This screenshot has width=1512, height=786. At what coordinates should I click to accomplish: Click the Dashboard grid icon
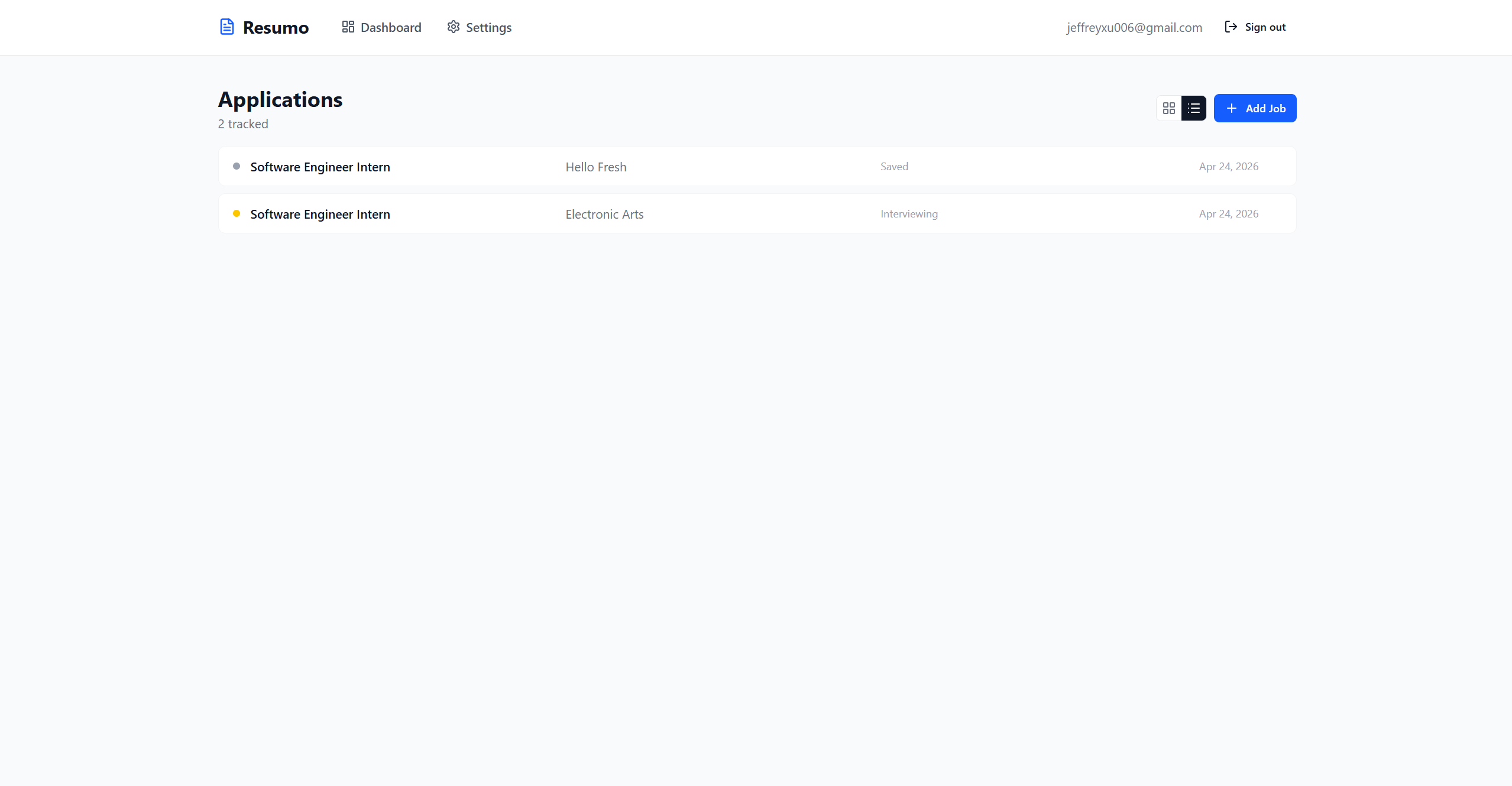point(348,27)
